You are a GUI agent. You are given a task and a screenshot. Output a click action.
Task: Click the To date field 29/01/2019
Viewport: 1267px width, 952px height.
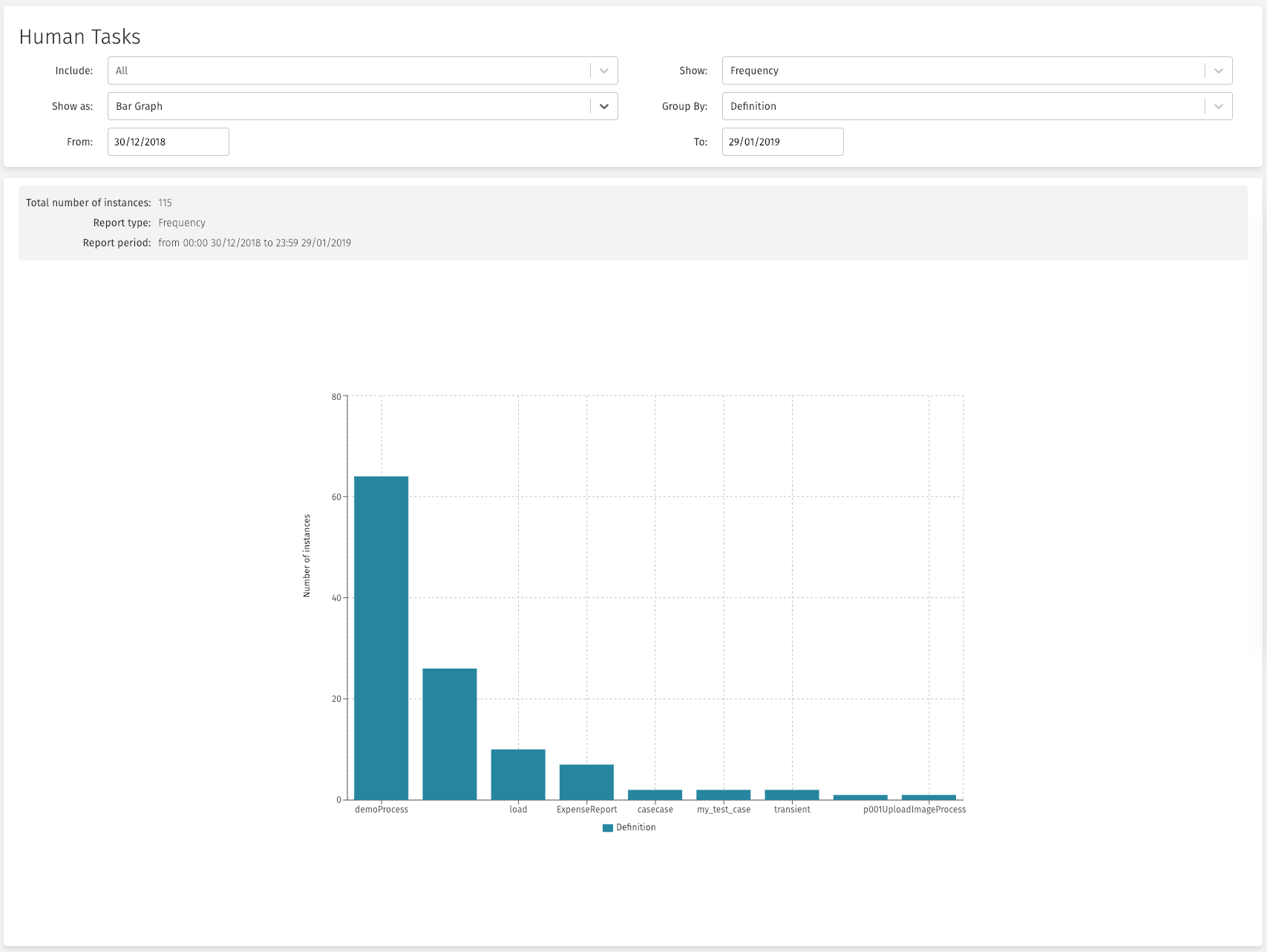(x=782, y=142)
